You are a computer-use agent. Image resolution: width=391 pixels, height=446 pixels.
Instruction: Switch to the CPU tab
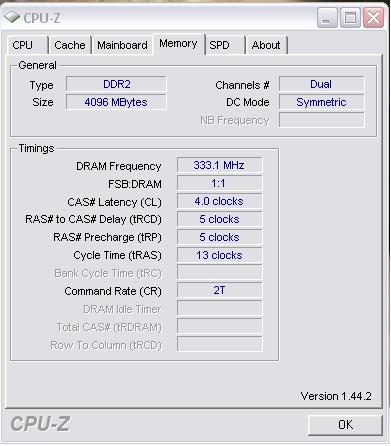tap(27, 45)
